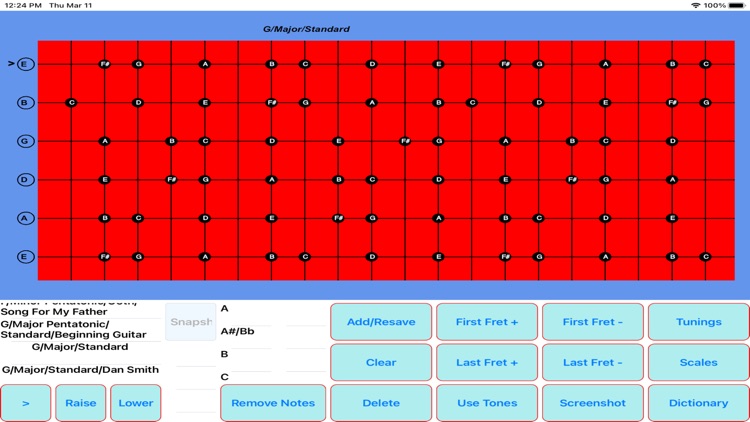The image size is (750, 422).
Task: Open the Tunings list
Action: 699,322
